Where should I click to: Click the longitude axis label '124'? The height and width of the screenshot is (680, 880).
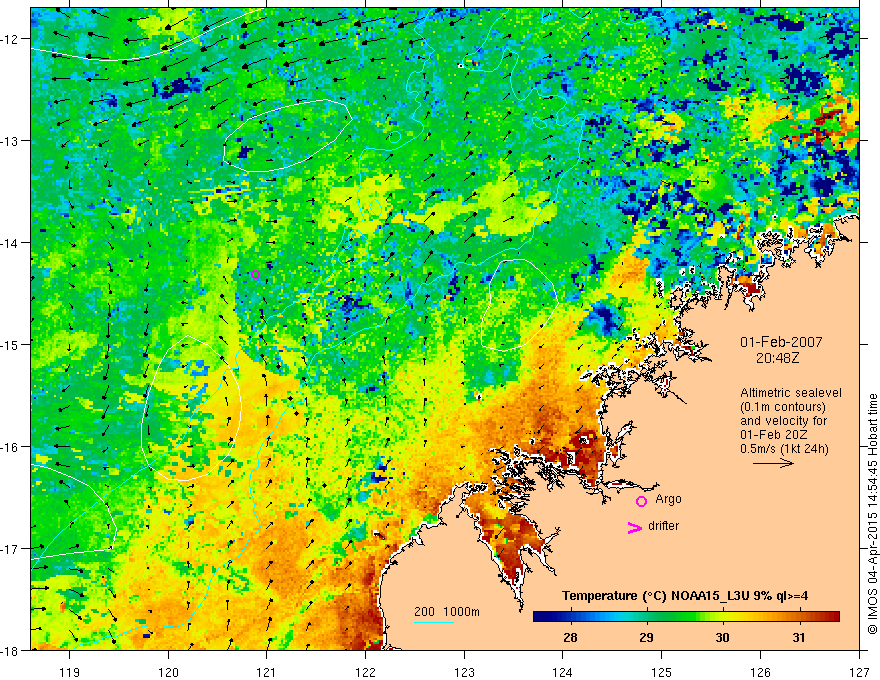tap(563, 672)
